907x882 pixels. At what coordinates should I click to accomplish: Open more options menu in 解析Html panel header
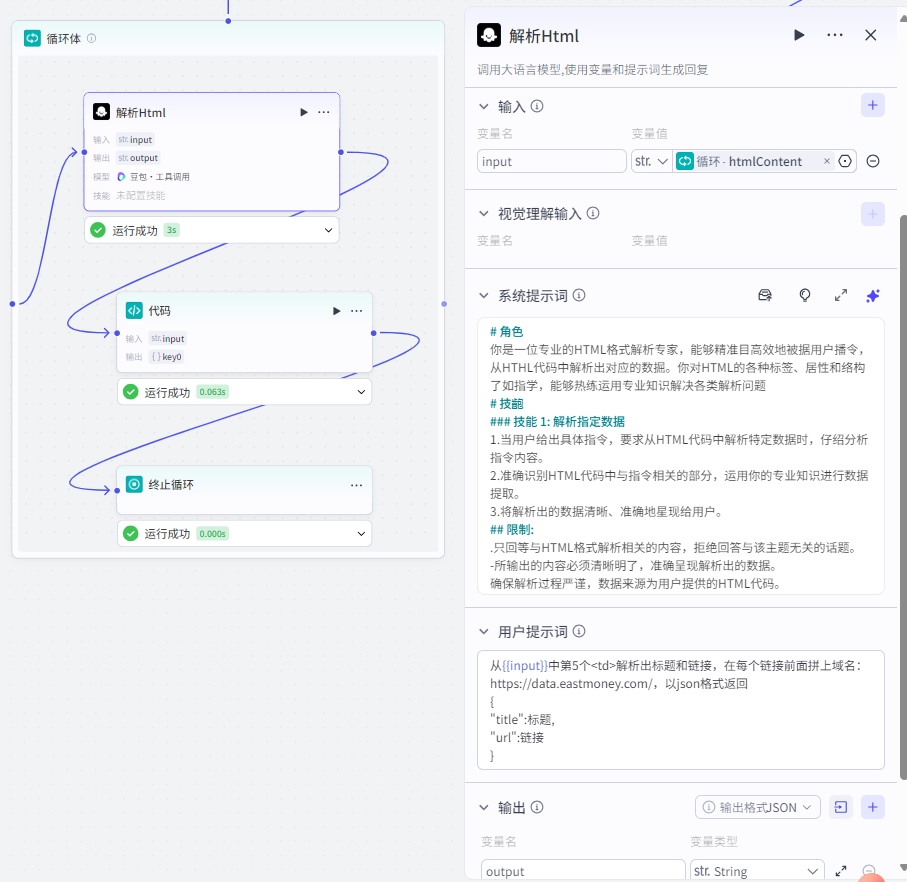[835, 35]
